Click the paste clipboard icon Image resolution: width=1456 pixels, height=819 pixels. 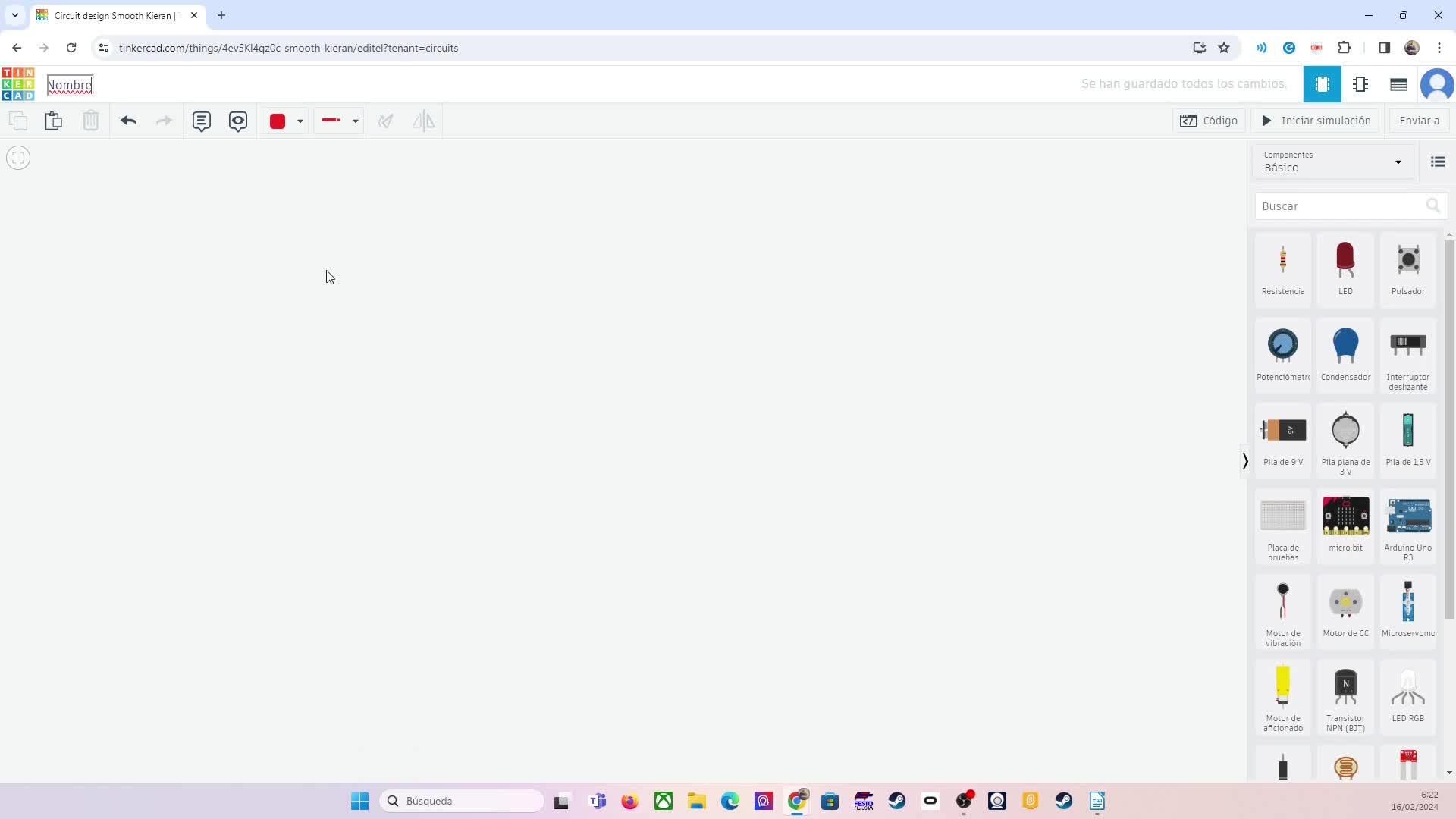pos(54,121)
